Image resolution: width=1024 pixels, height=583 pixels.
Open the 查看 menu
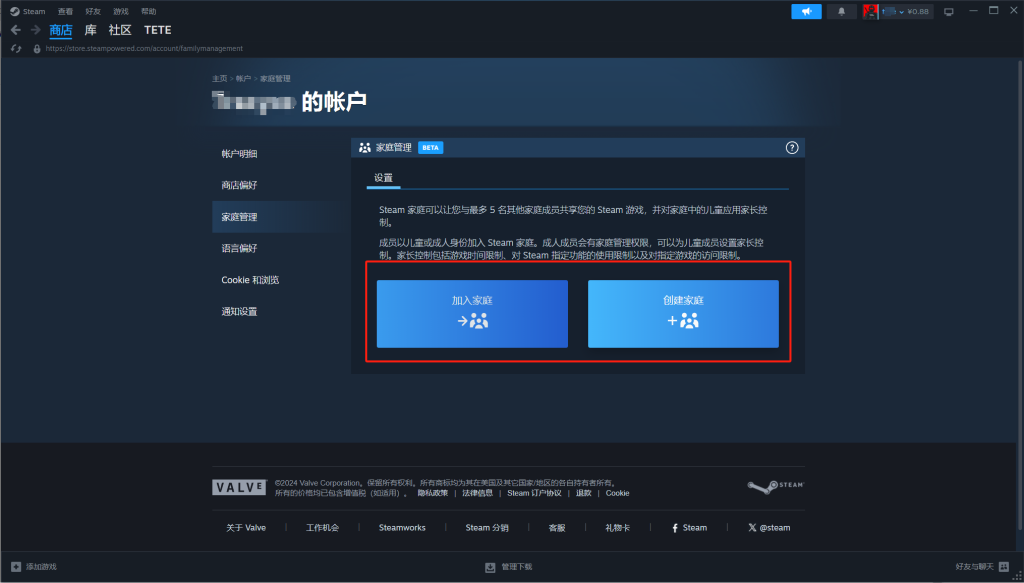[x=65, y=11]
